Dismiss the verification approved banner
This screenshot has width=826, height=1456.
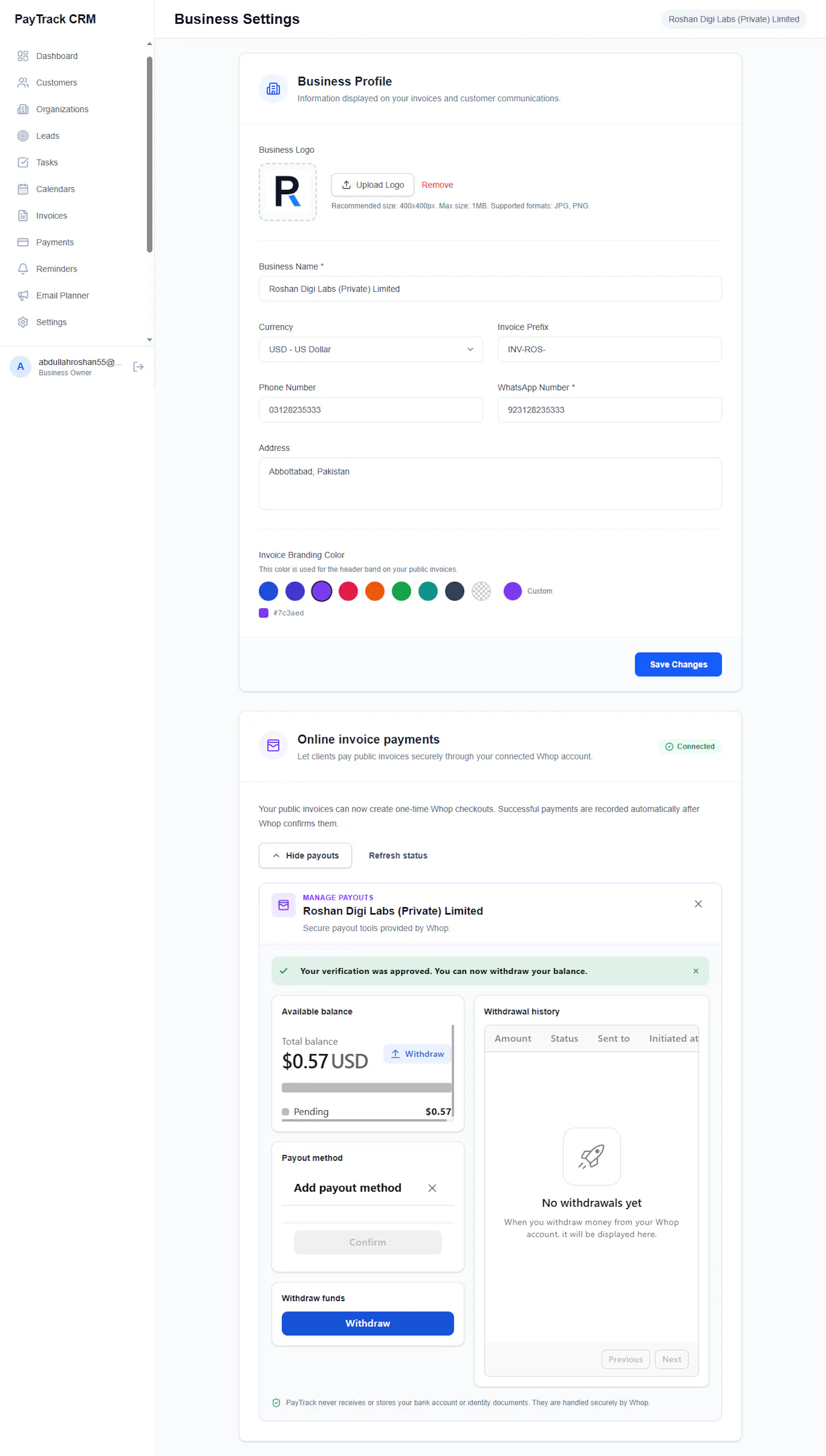[695, 971]
